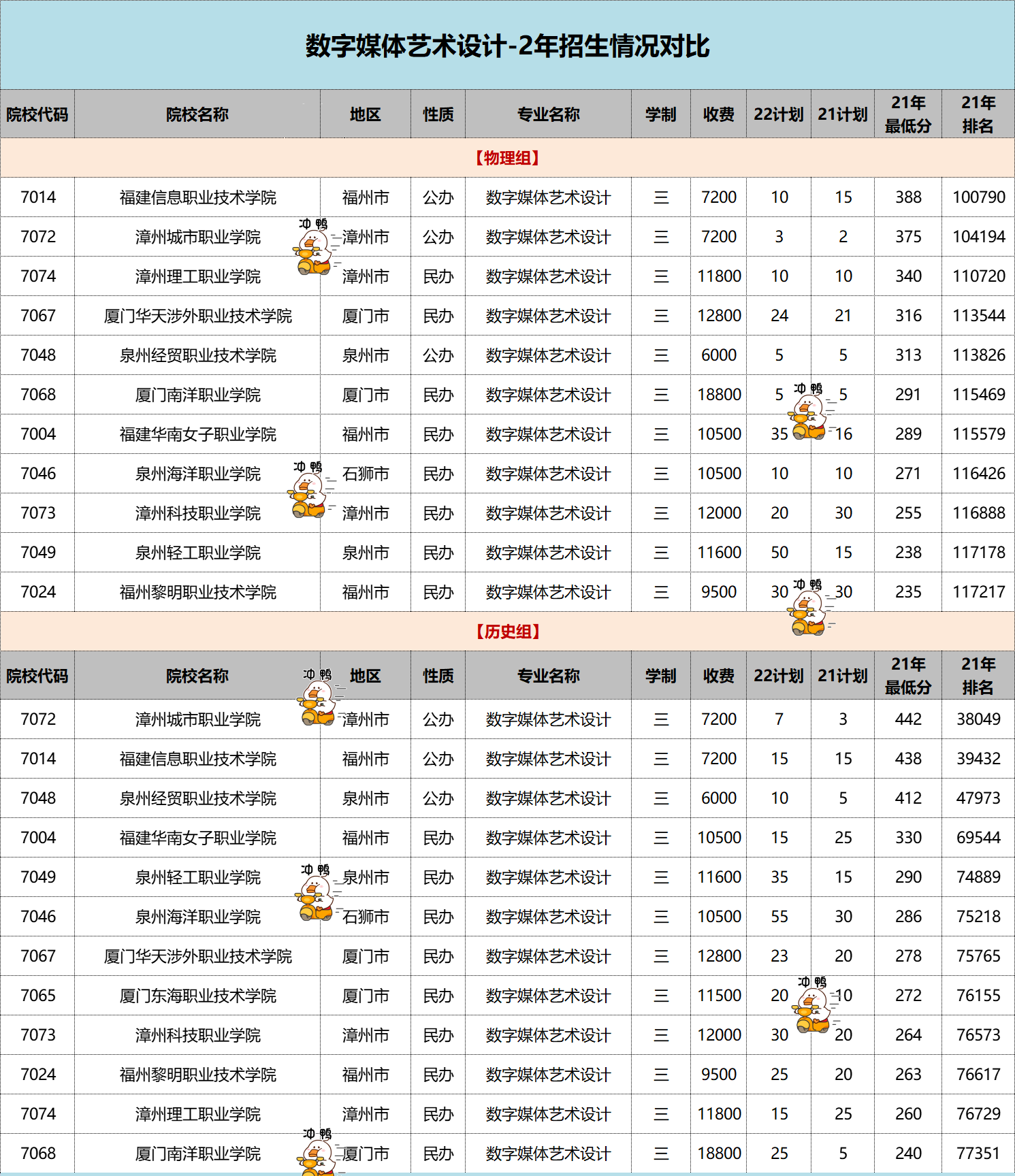Click minimum score 442
Image resolution: width=1015 pixels, height=1176 pixels.
pos(908,719)
